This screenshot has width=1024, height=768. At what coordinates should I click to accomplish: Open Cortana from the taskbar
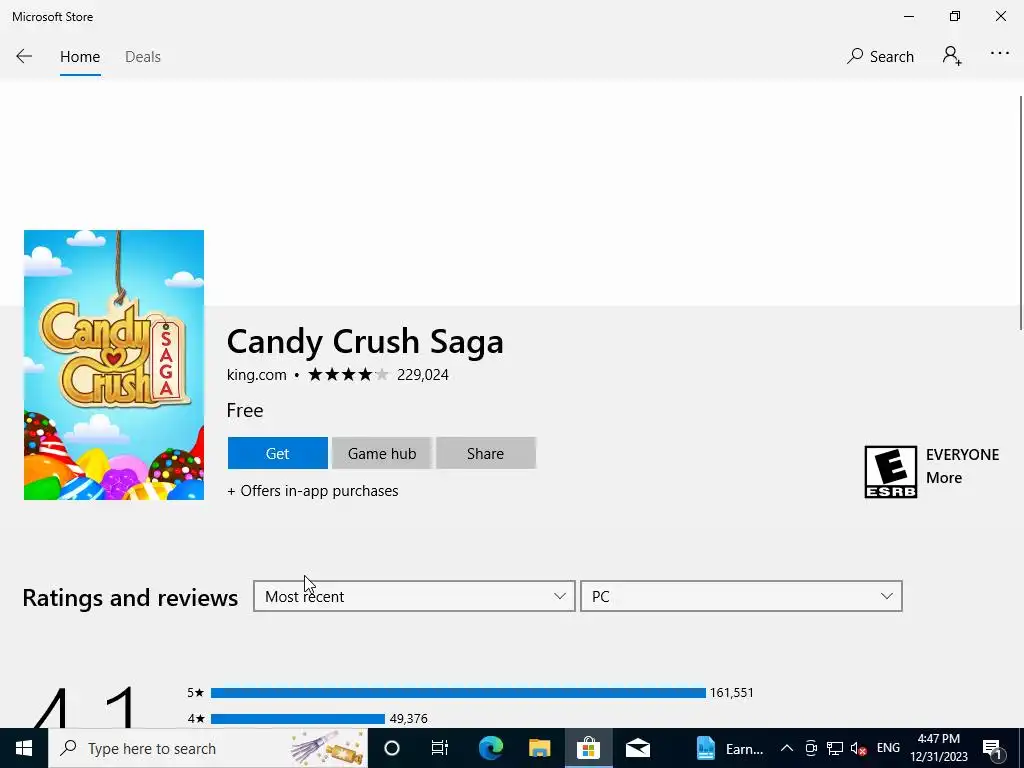point(391,748)
